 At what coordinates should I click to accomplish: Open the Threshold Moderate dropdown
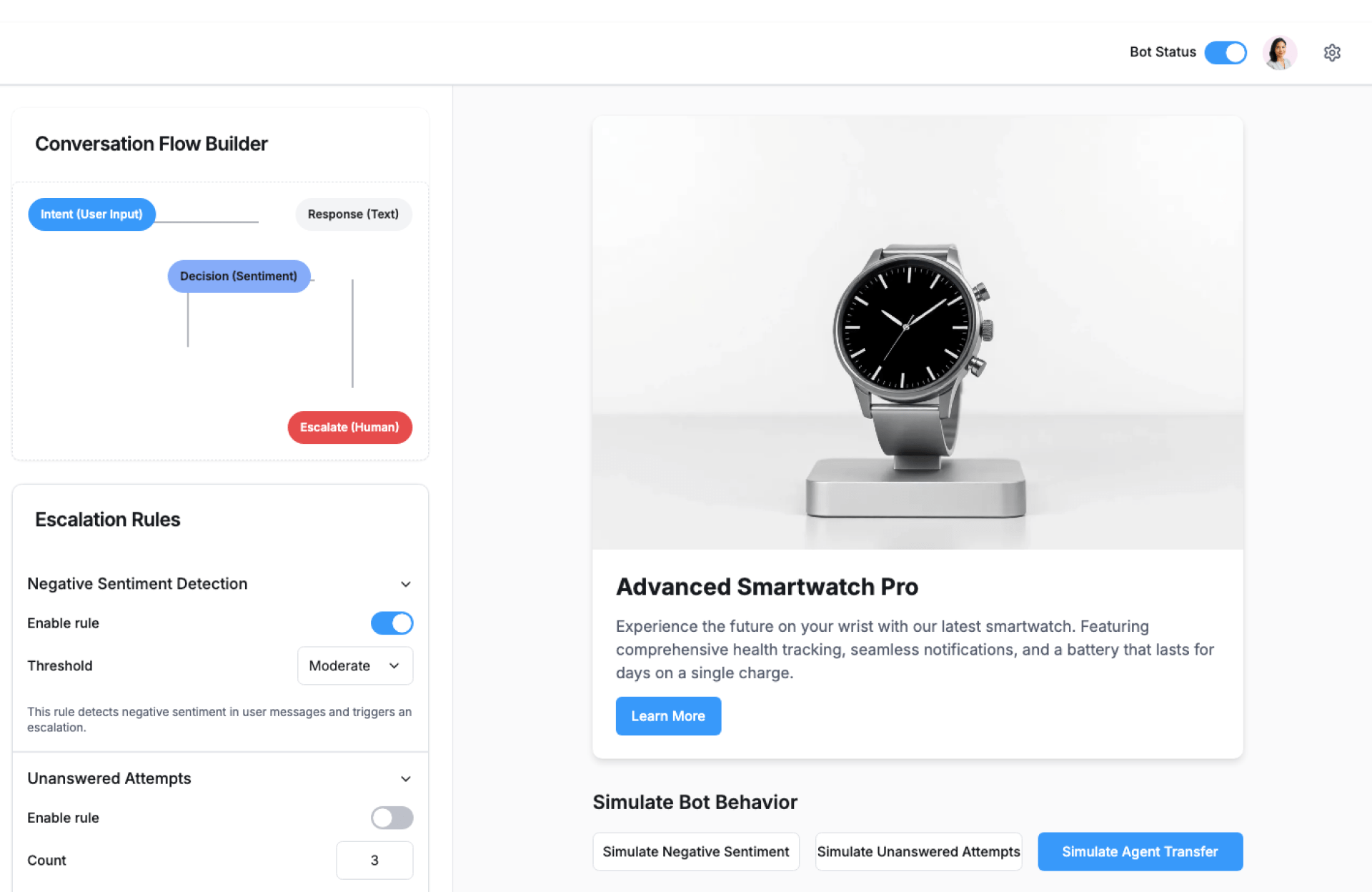(355, 666)
